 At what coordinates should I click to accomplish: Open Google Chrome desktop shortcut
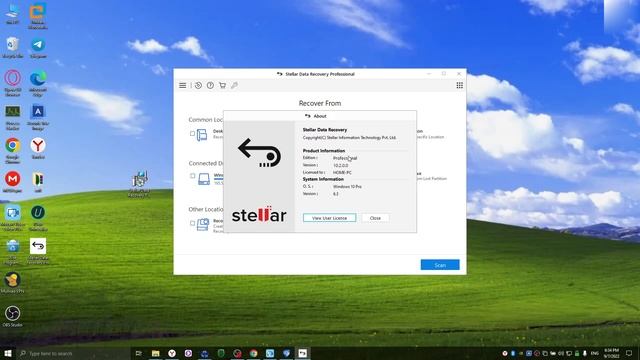point(13,150)
